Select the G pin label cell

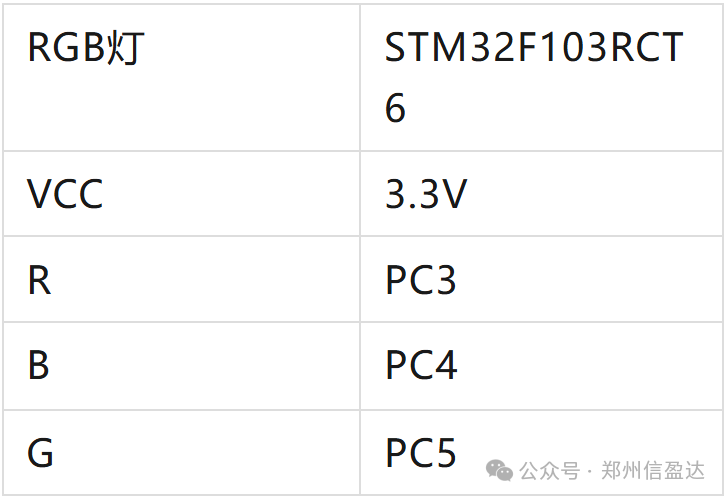point(182,453)
